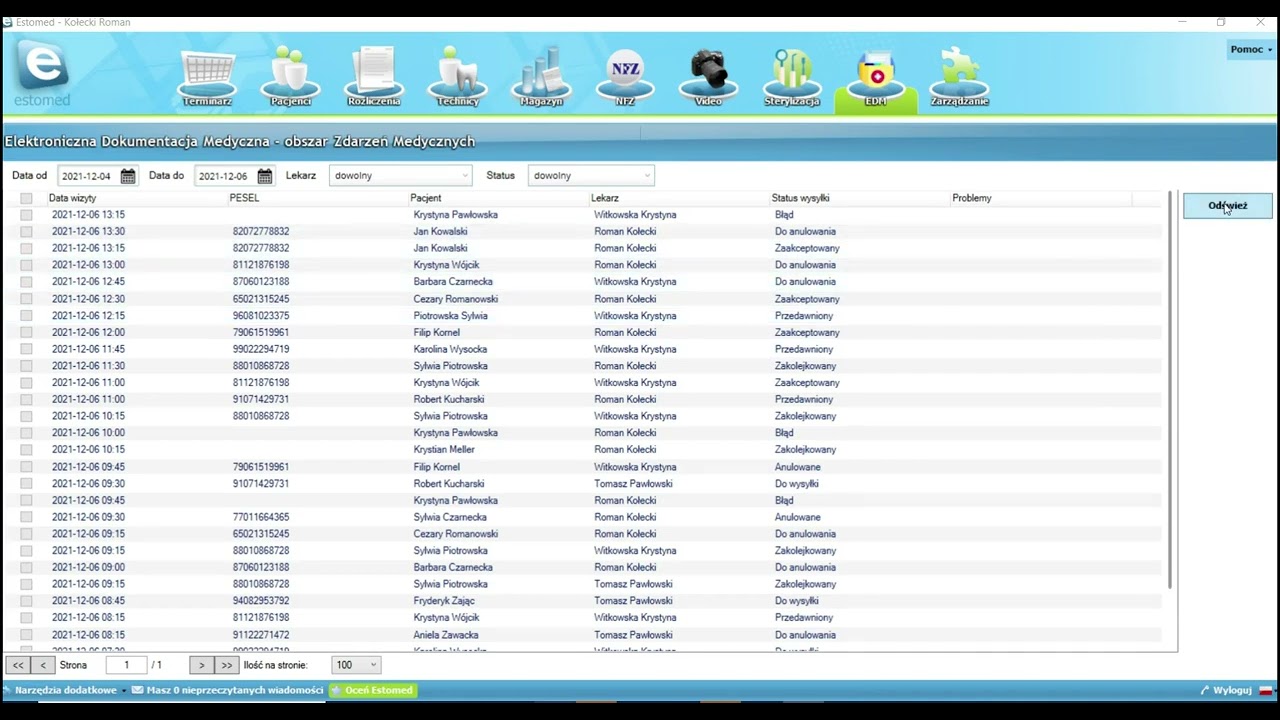This screenshot has width=1280, height=720.
Task: Click the Wyloguj logout link
Action: click(x=1227, y=690)
